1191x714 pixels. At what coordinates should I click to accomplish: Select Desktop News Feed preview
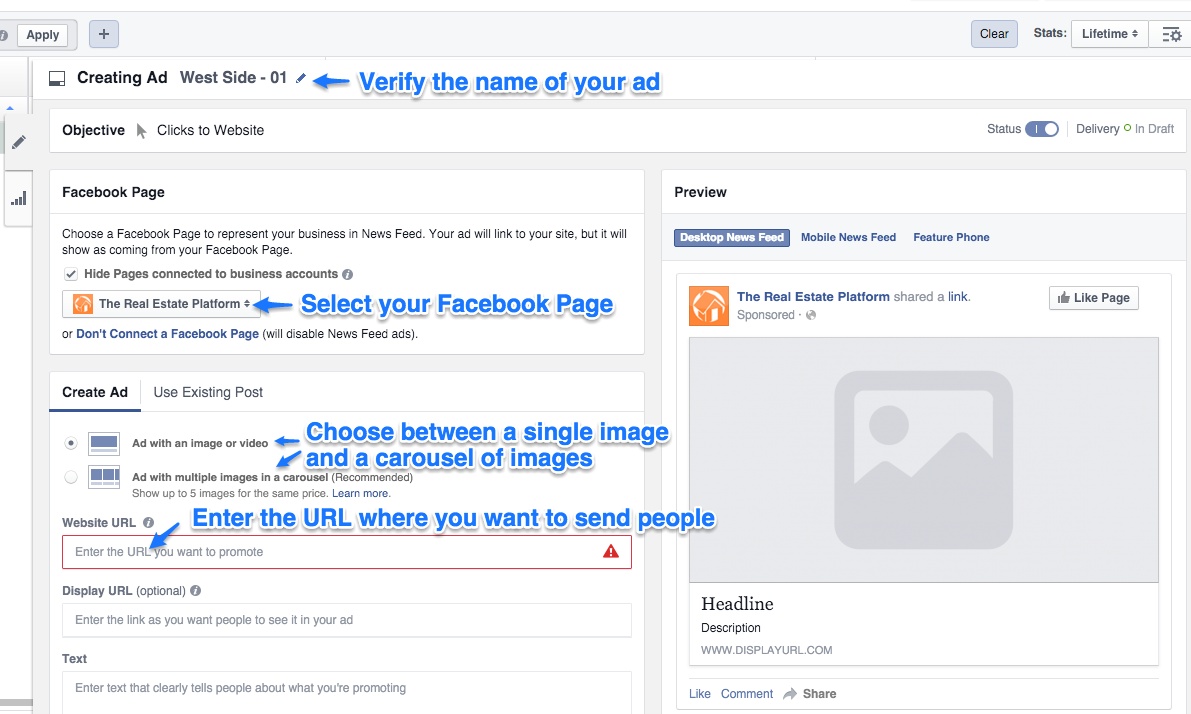(x=731, y=238)
